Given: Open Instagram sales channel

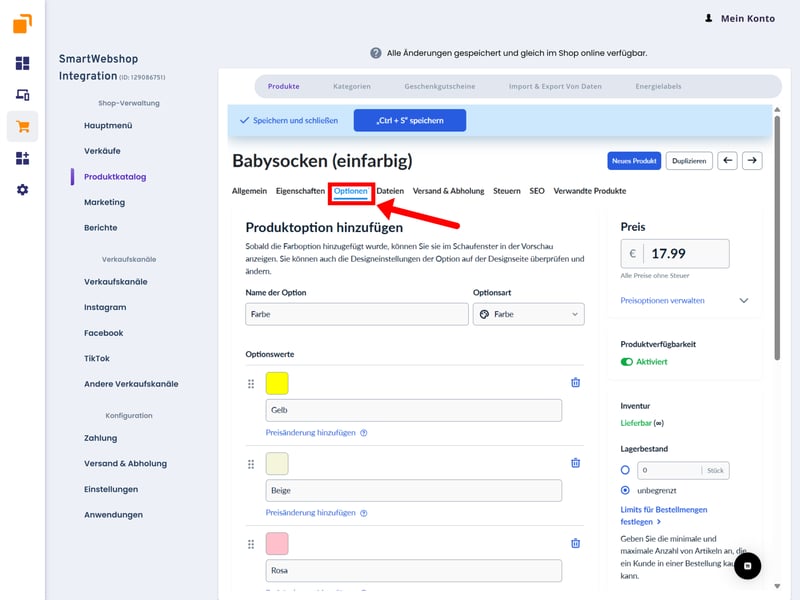Looking at the screenshot, I should tap(105, 307).
